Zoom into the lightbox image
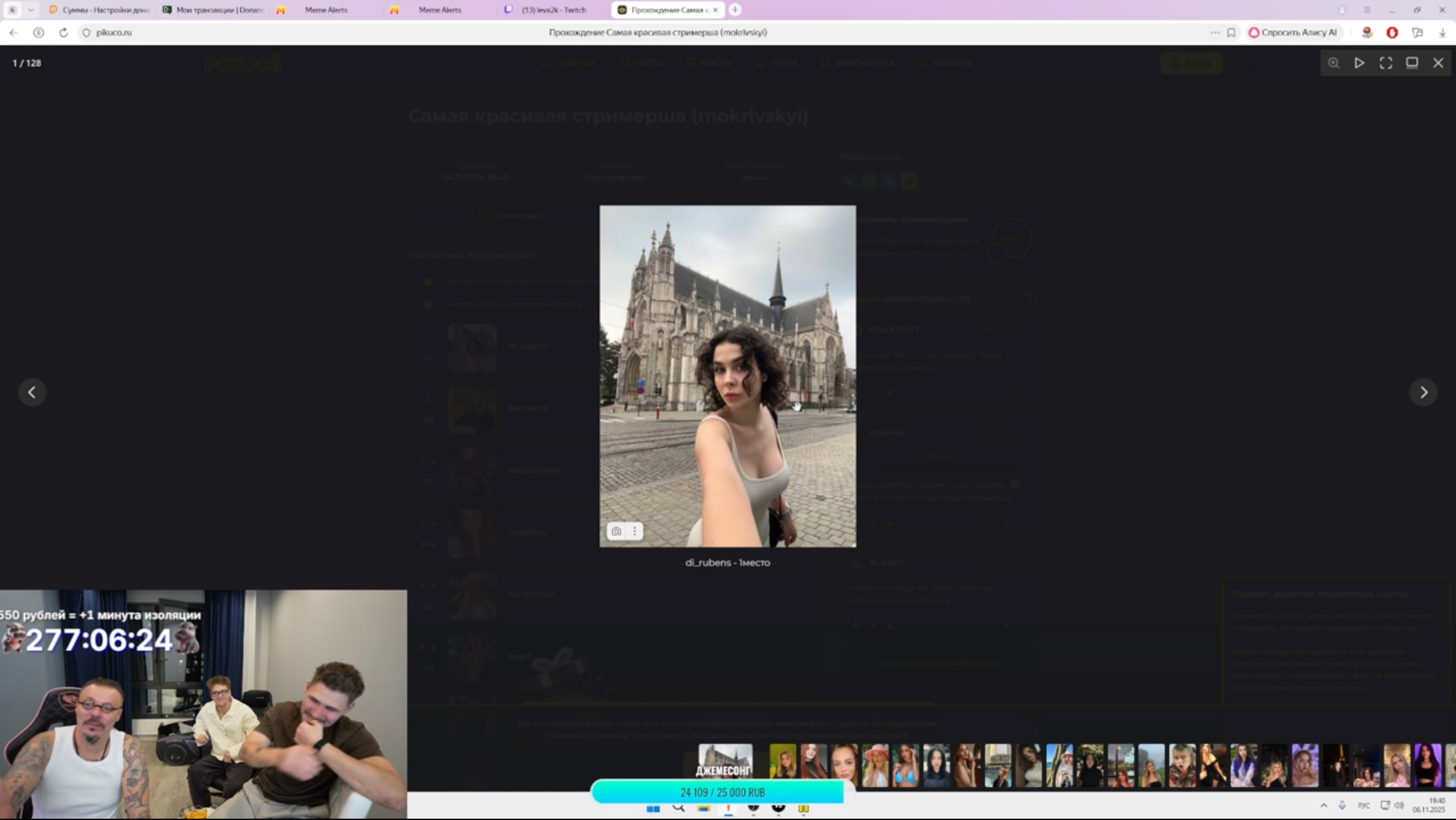The image size is (1456, 820). tap(1334, 63)
